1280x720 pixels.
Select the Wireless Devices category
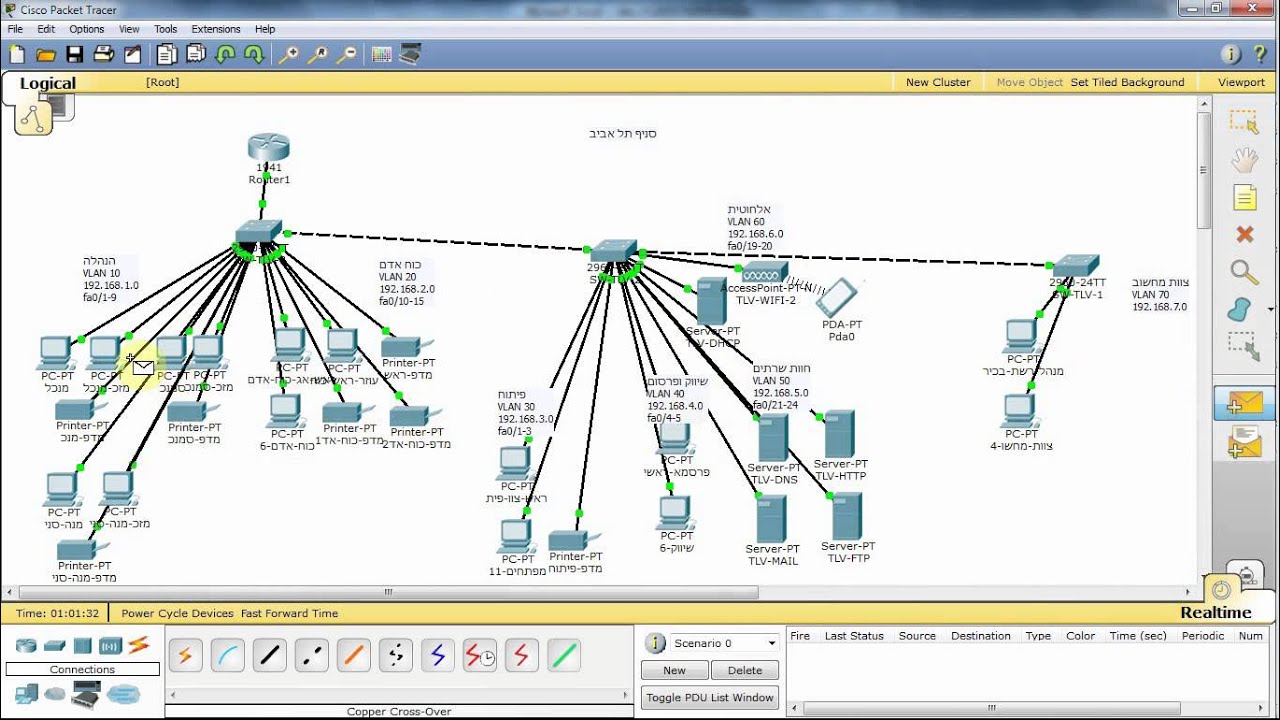pyautogui.click(x=110, y=645)
